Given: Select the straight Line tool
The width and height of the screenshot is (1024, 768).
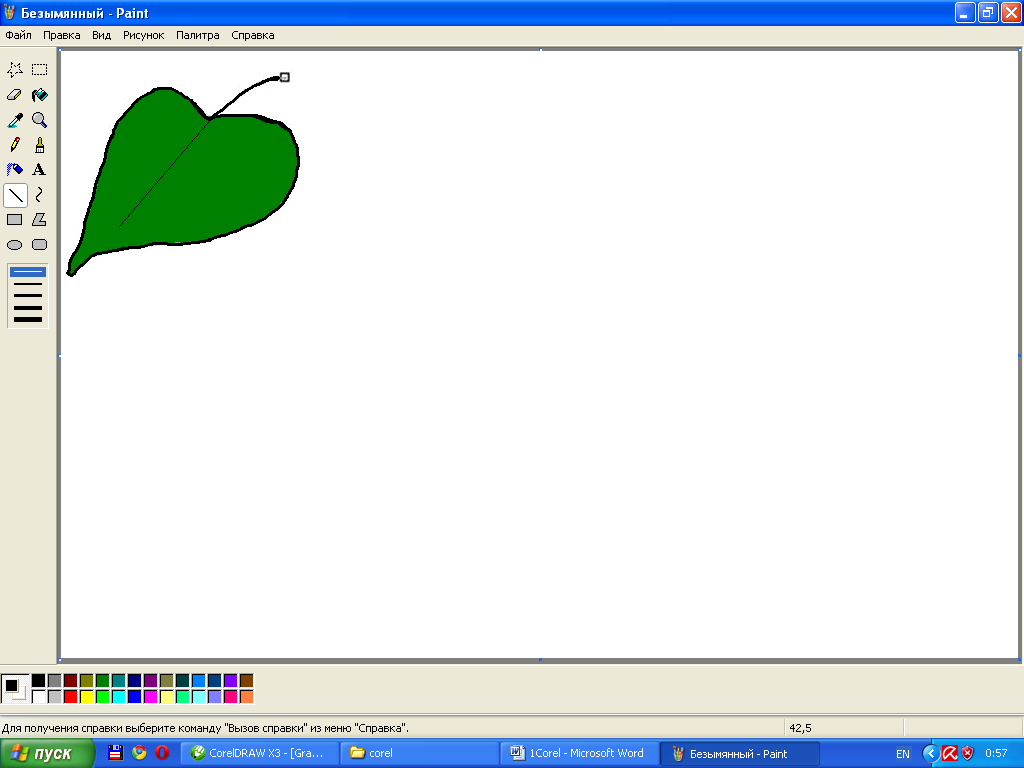Looking at the screenshot, I should 15,195.
